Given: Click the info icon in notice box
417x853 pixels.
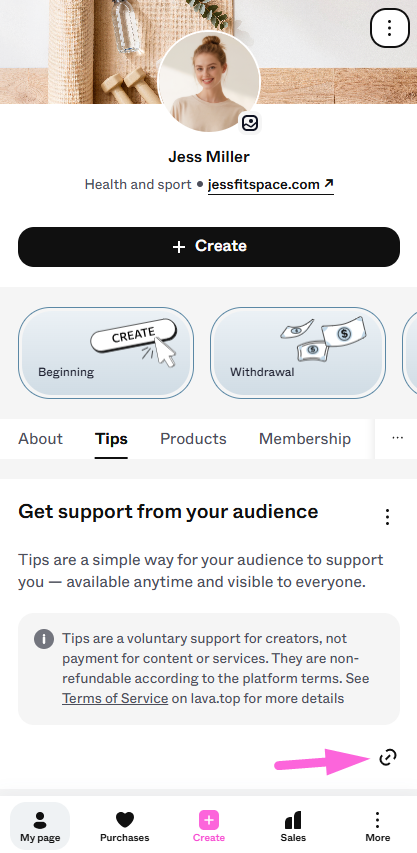Looking at the screenshot, I should (44, 638).
